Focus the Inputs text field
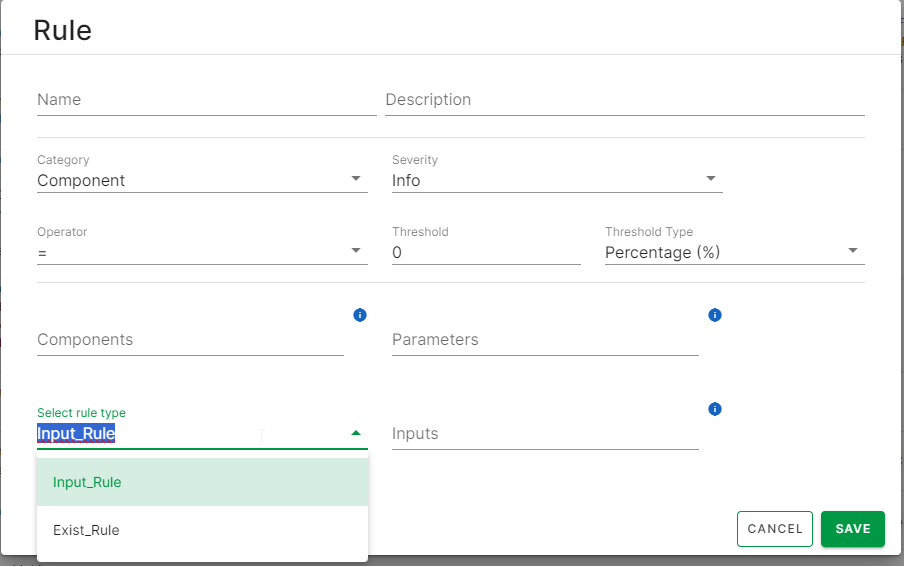The width and height of the screenshot is (904, 567). [x=545, y=434]
